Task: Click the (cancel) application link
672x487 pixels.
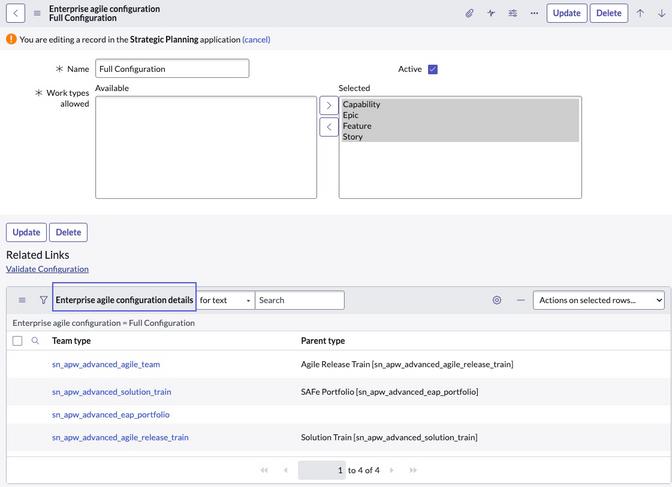Action: pyautogui.click(x=256, y=39)
